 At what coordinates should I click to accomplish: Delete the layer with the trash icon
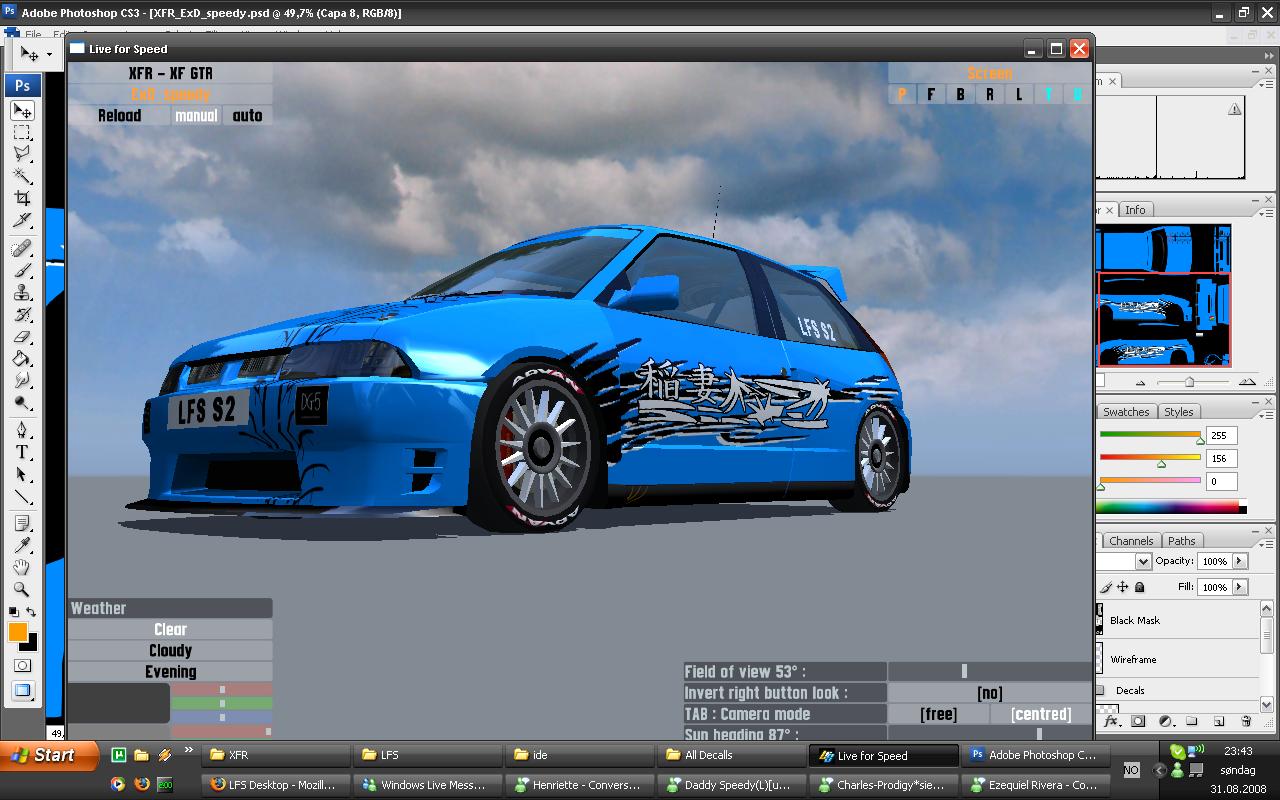pos(1246,721)
